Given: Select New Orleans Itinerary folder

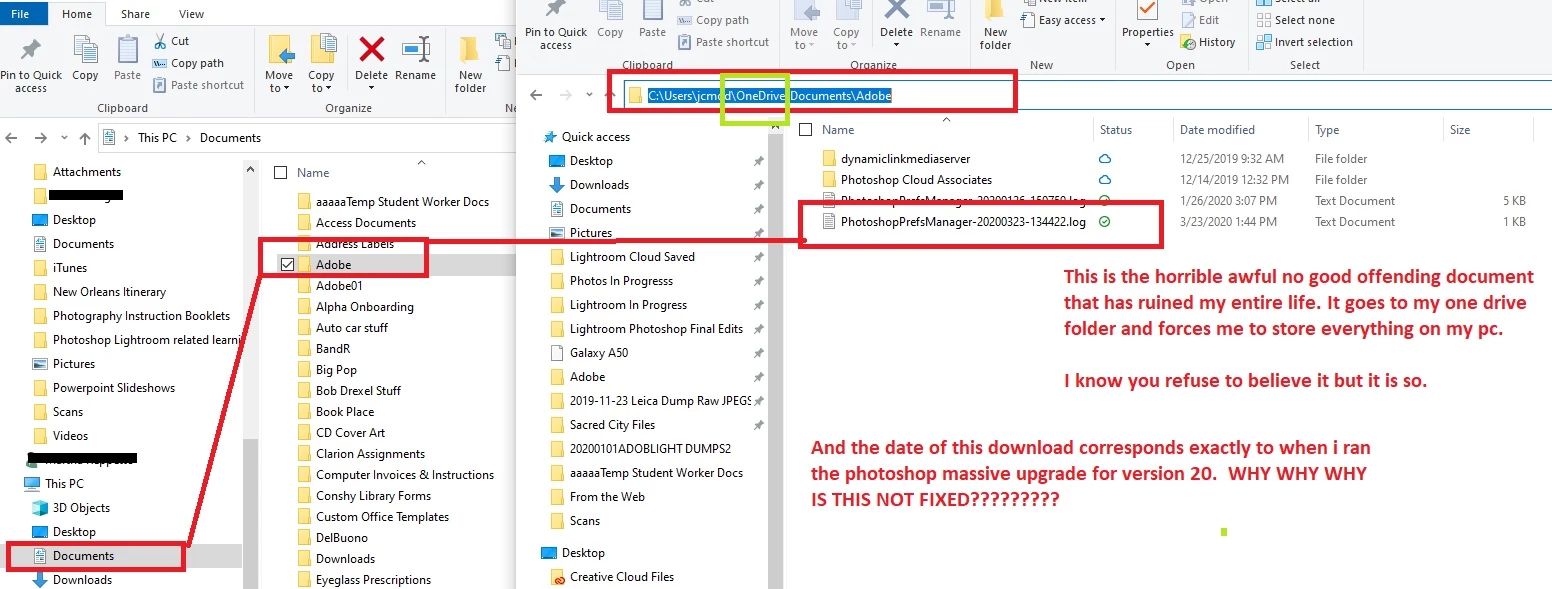Looking at the screenshot, I should click(x=109, y=292).
